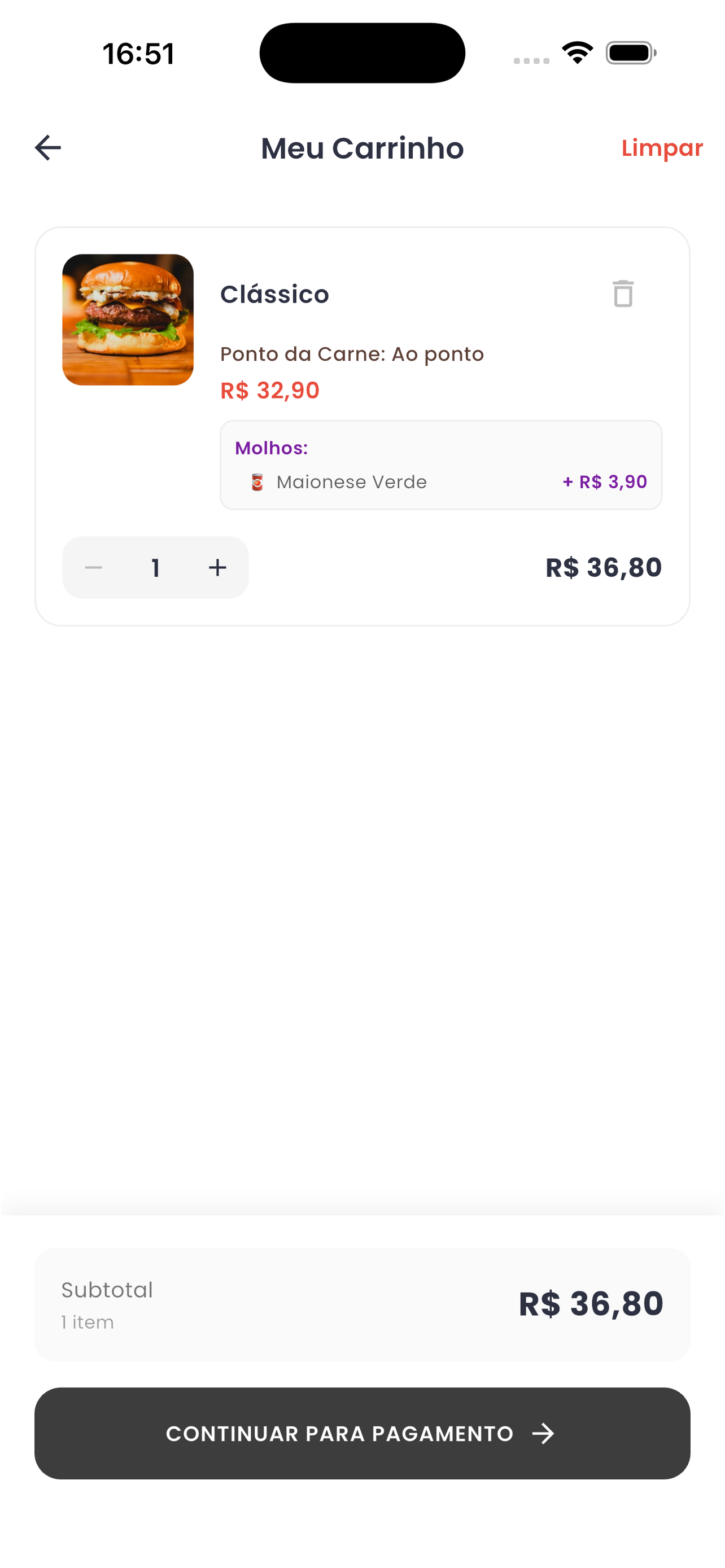This screenshot has width=725, height=1568.
Task: Tap the + R$ 3,90 extra price
Action: tap(605, 482)
